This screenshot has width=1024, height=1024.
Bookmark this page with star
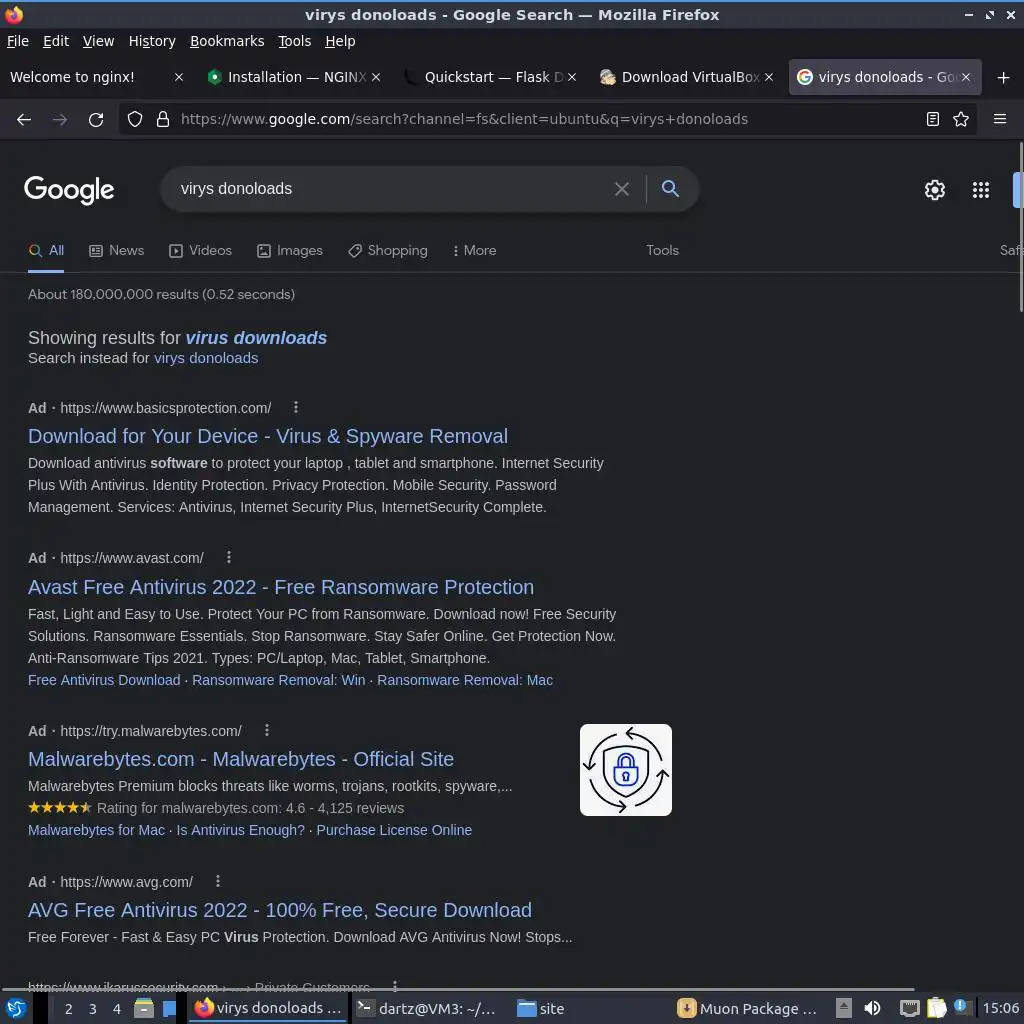pyautogui.click(x=961, y=119)
